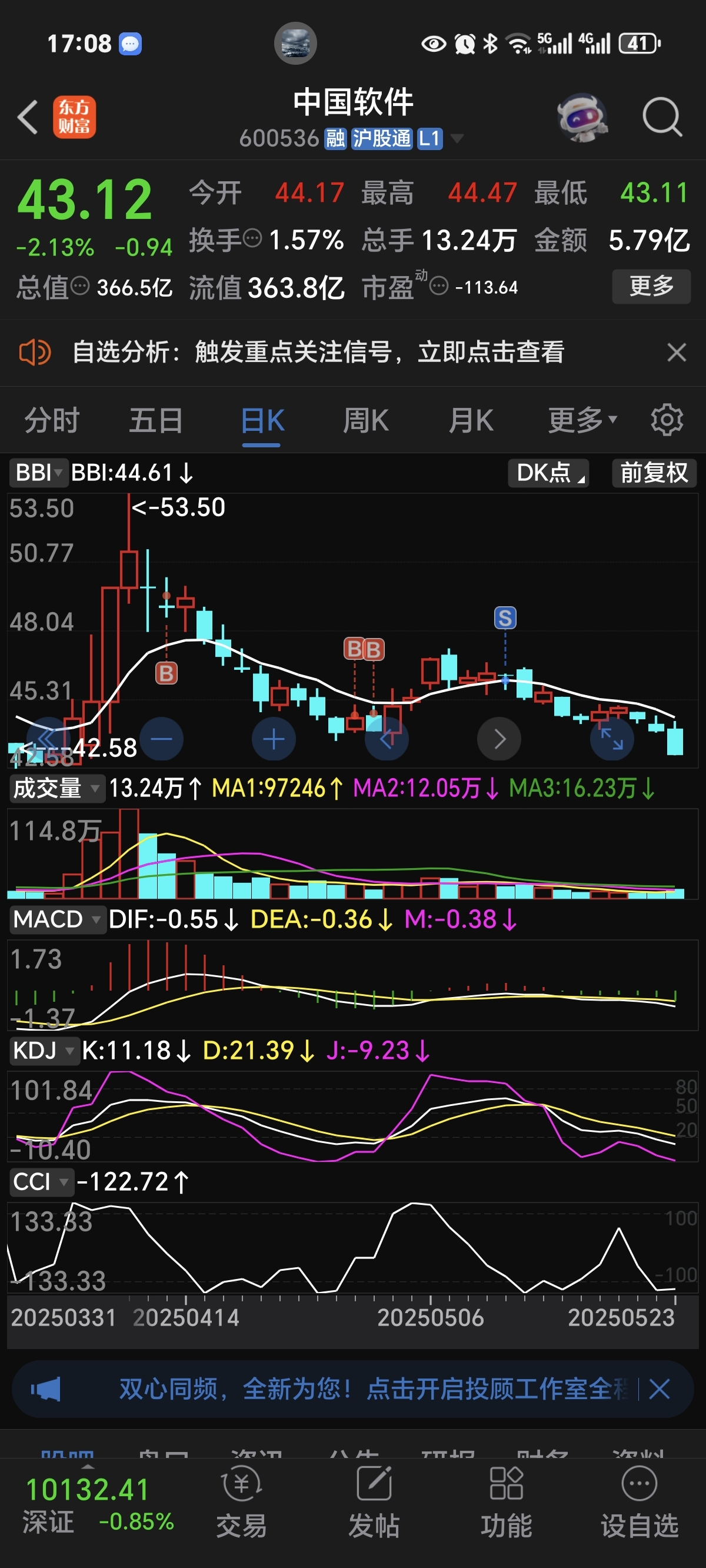The height and width of the screenshot is (1568, 706).
Task: Tap the double-left scroll chart button
Action: (49, 739)
